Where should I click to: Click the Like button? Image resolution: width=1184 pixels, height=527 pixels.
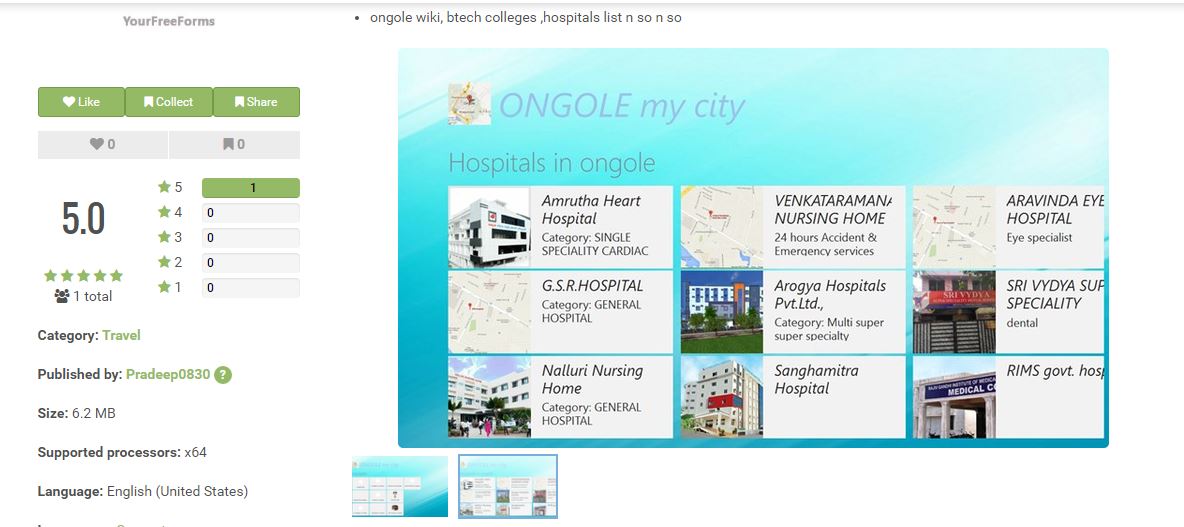pos(81,102)
